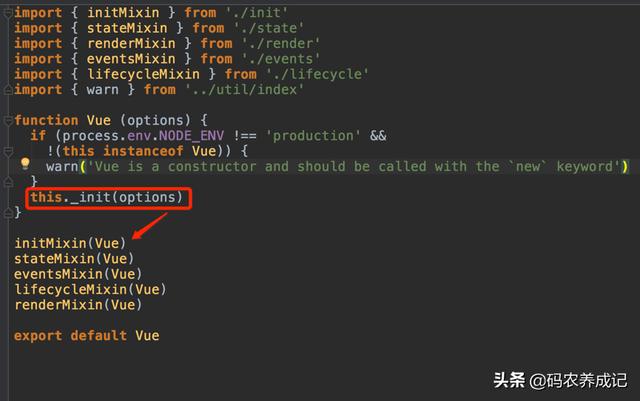
Task: Click the yellow lightbulb quick-fix icon
Action: tap(25, 164)
